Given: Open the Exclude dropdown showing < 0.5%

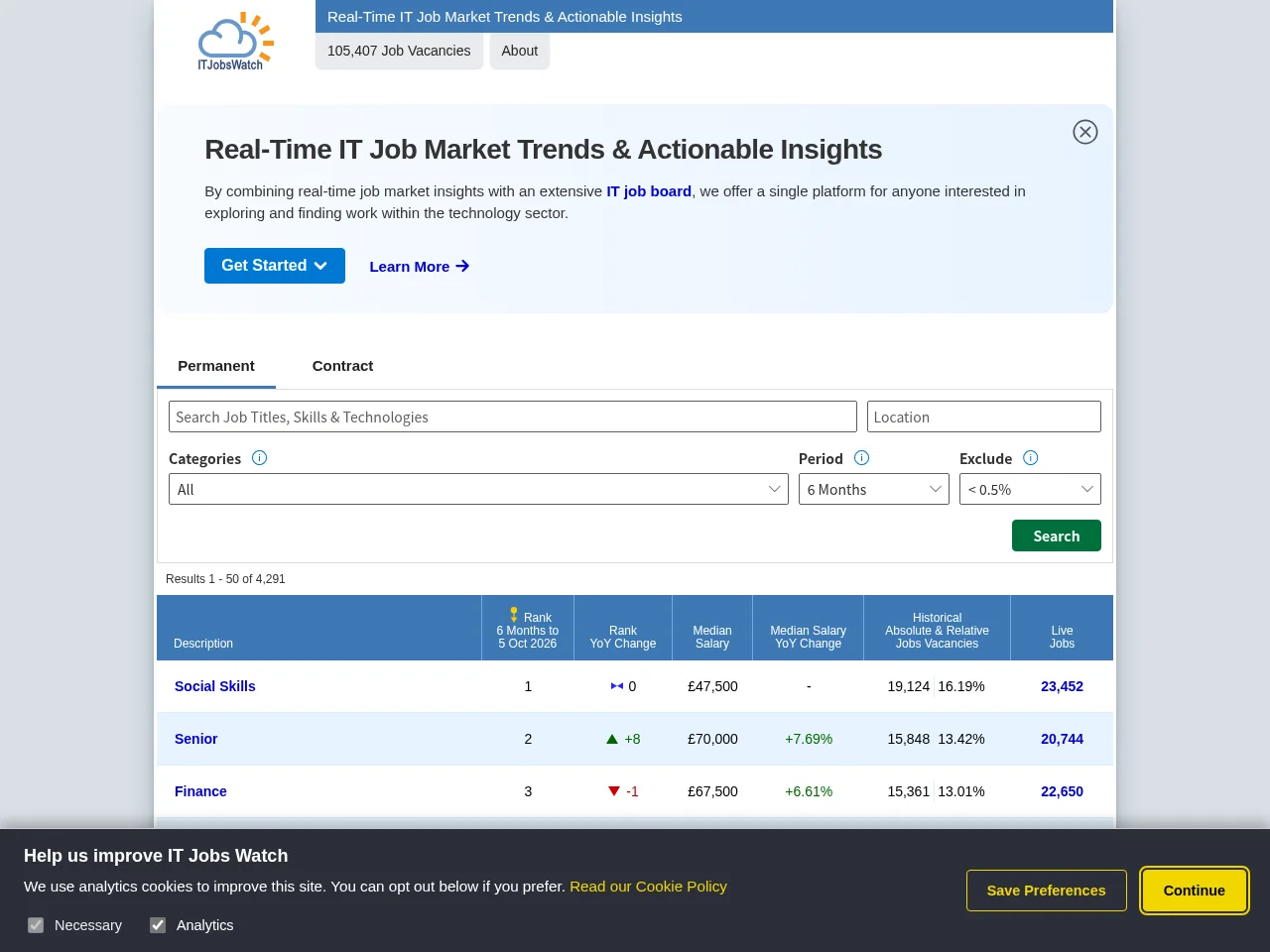Looking at the screenshot, I should click(1030, 489).
